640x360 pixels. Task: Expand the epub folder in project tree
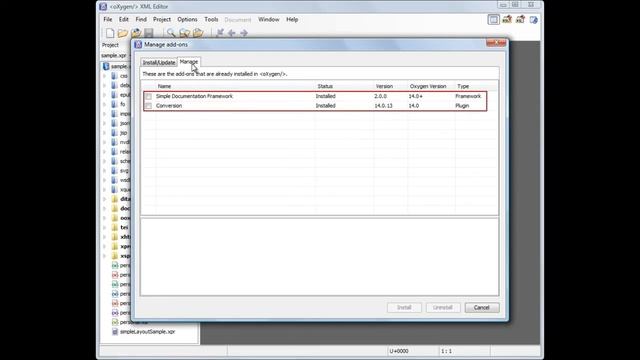pos(104,95)
